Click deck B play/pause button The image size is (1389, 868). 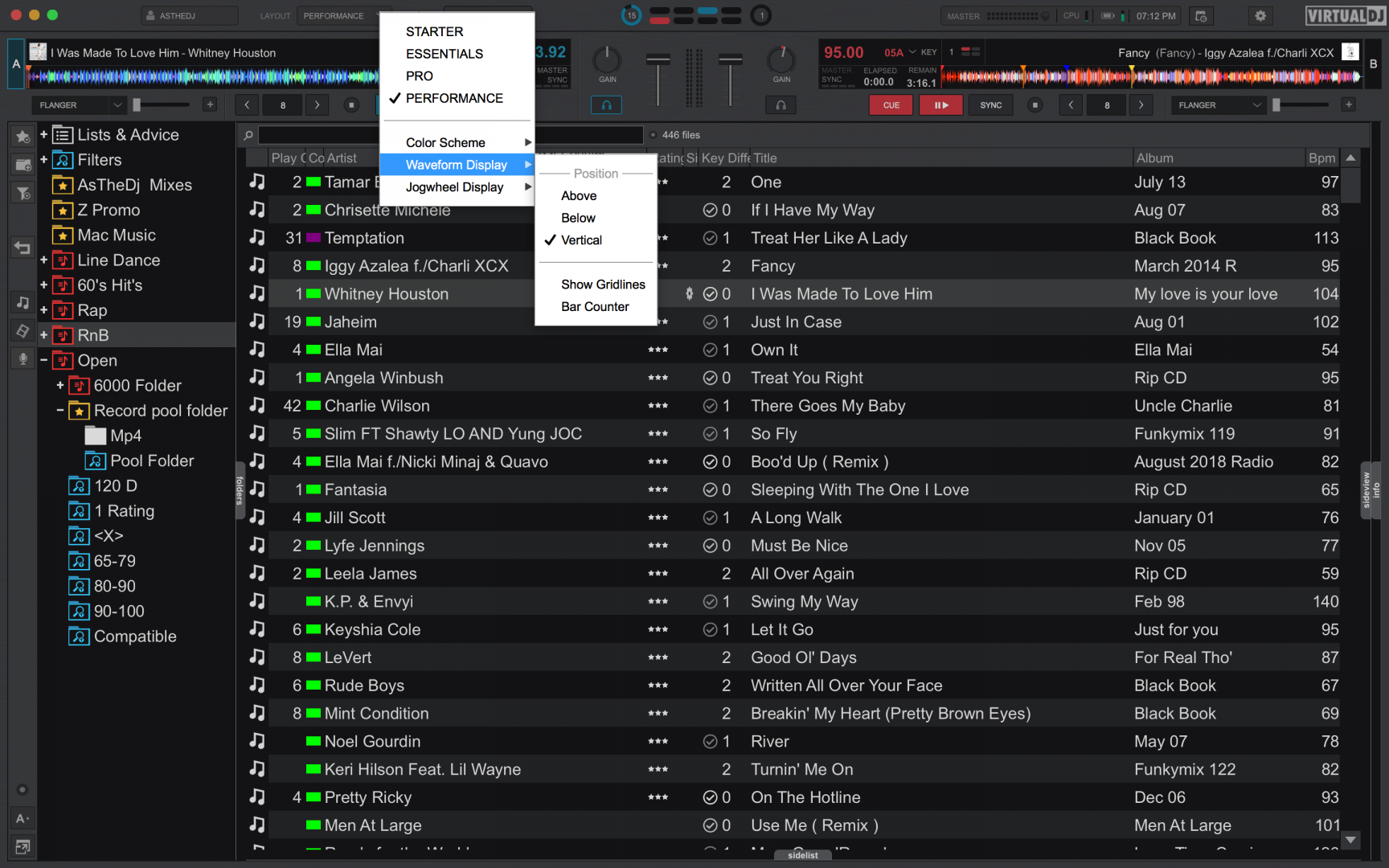[940, 105]
